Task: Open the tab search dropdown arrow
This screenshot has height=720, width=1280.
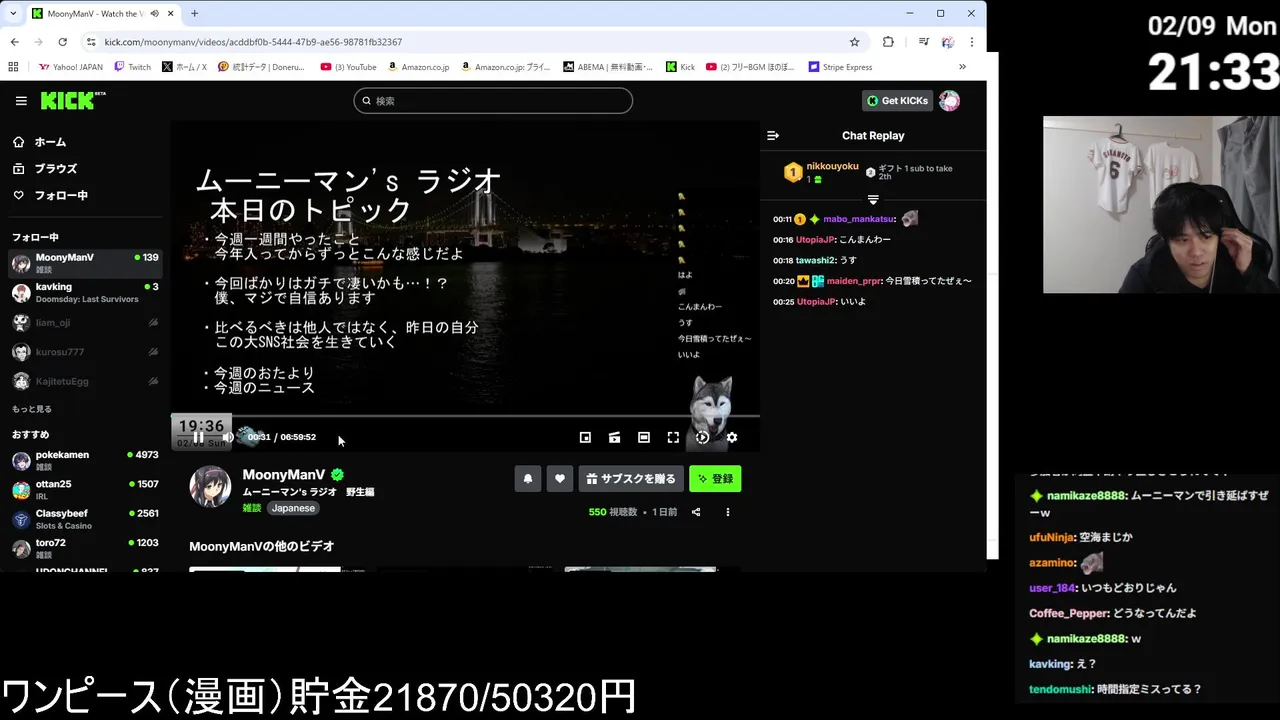Action: (x=13, y=13)
